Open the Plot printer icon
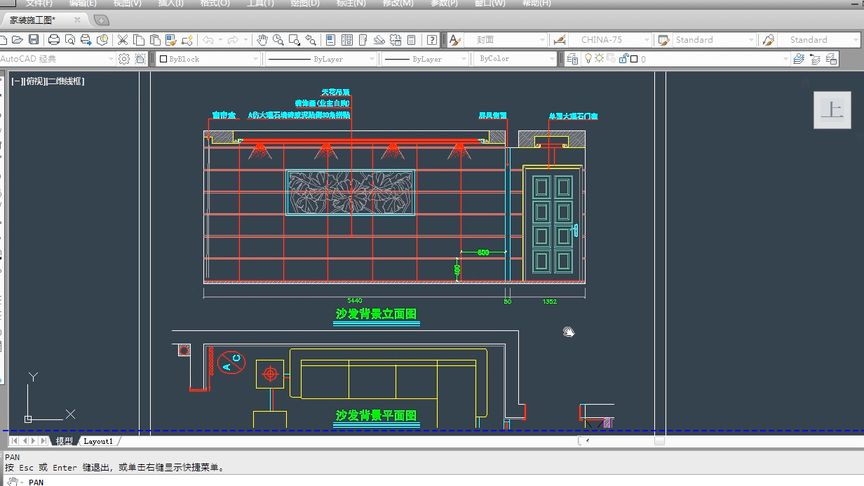Image resolution: width=864 pixels, height=486 pixels. [53, 40]
